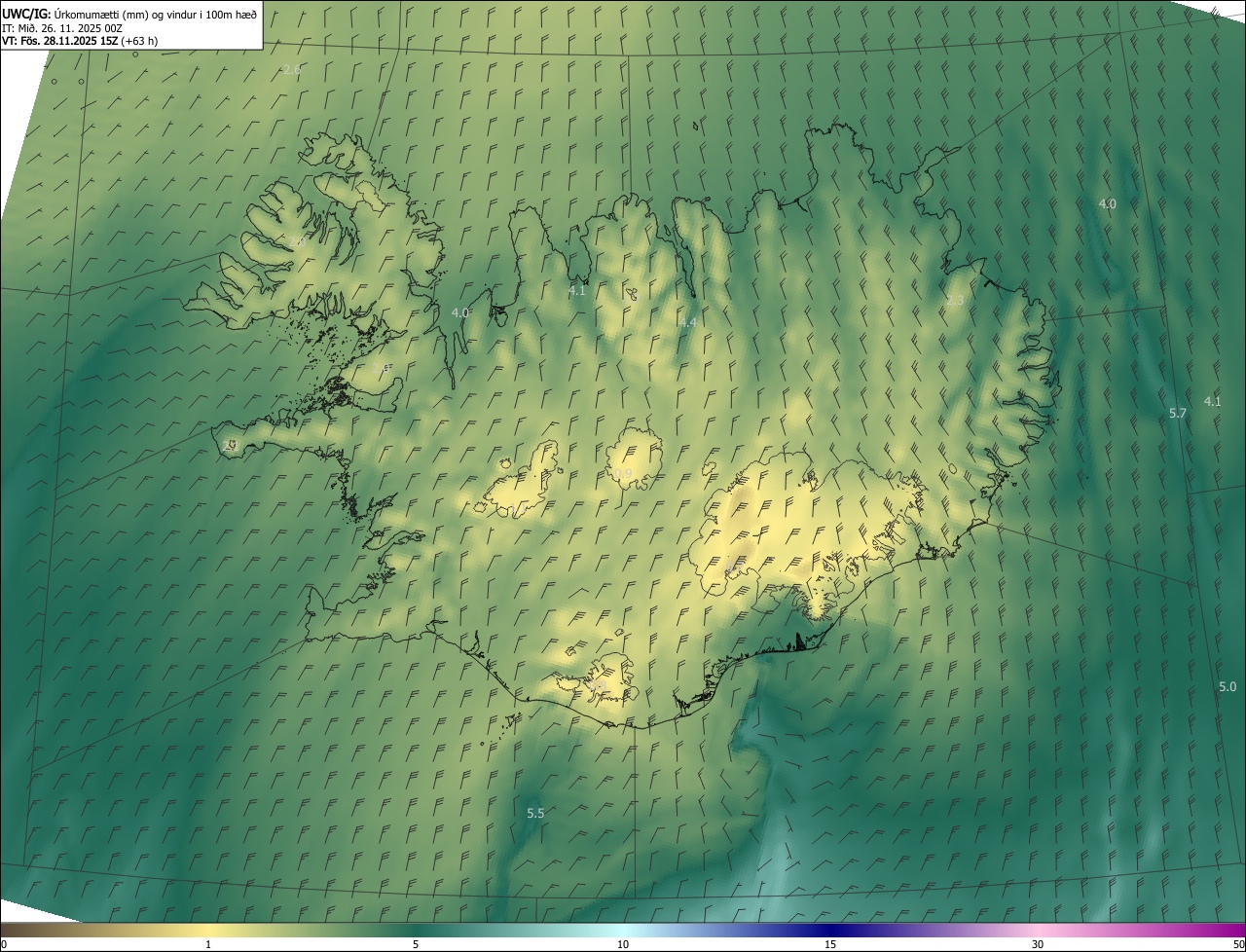Screen dimensions: 1246x952
Task: Pick the magenta color segment near 50 mm
Action: [x=1231, y=930]
